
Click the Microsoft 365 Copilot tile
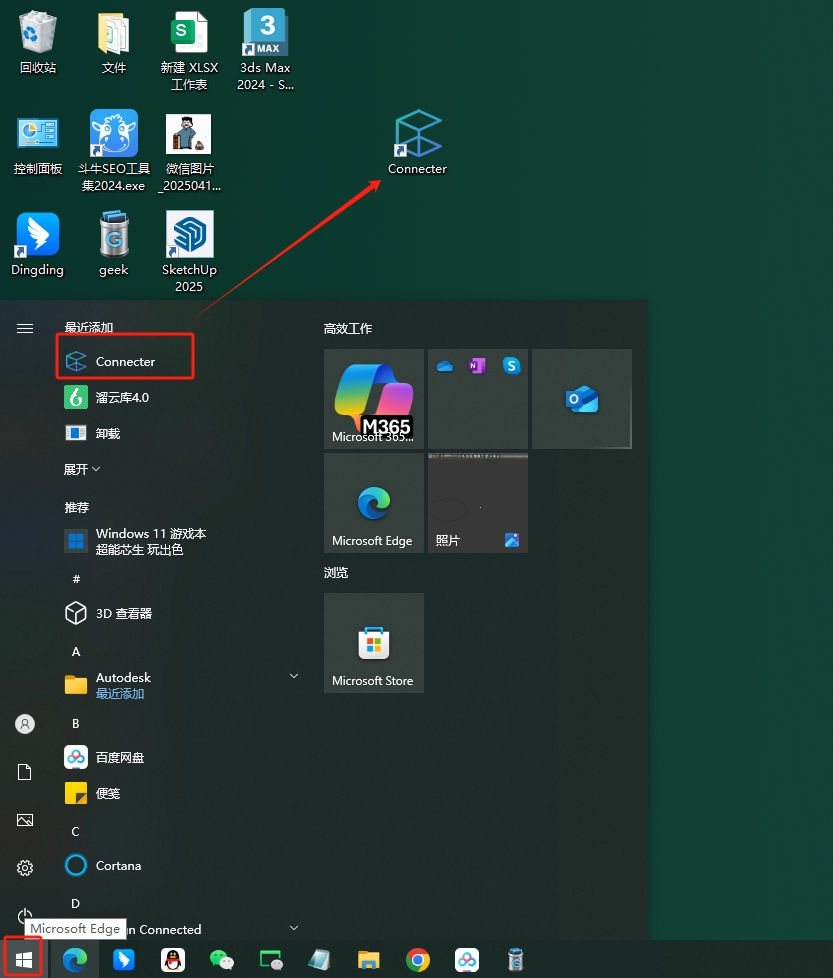click(373, 398)
